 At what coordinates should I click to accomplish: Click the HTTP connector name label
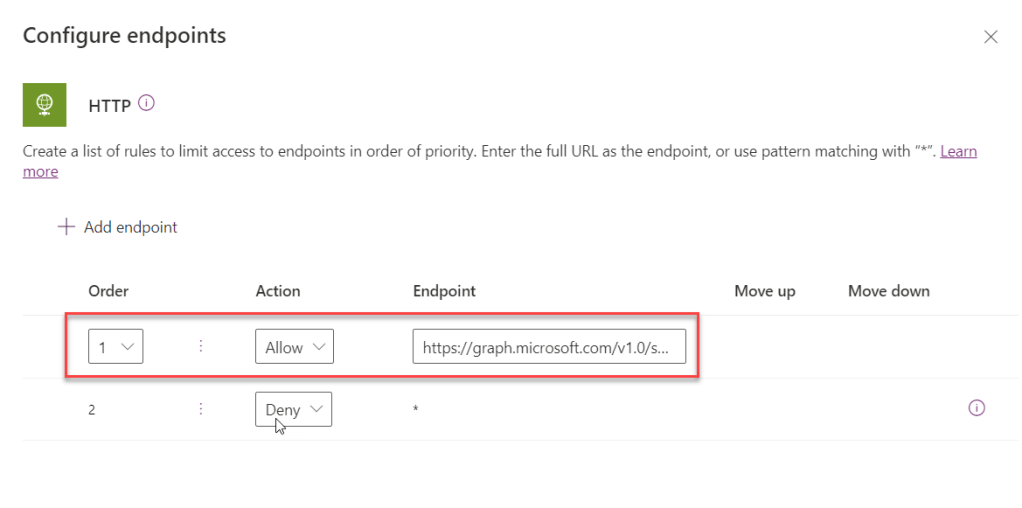[110, 105]
